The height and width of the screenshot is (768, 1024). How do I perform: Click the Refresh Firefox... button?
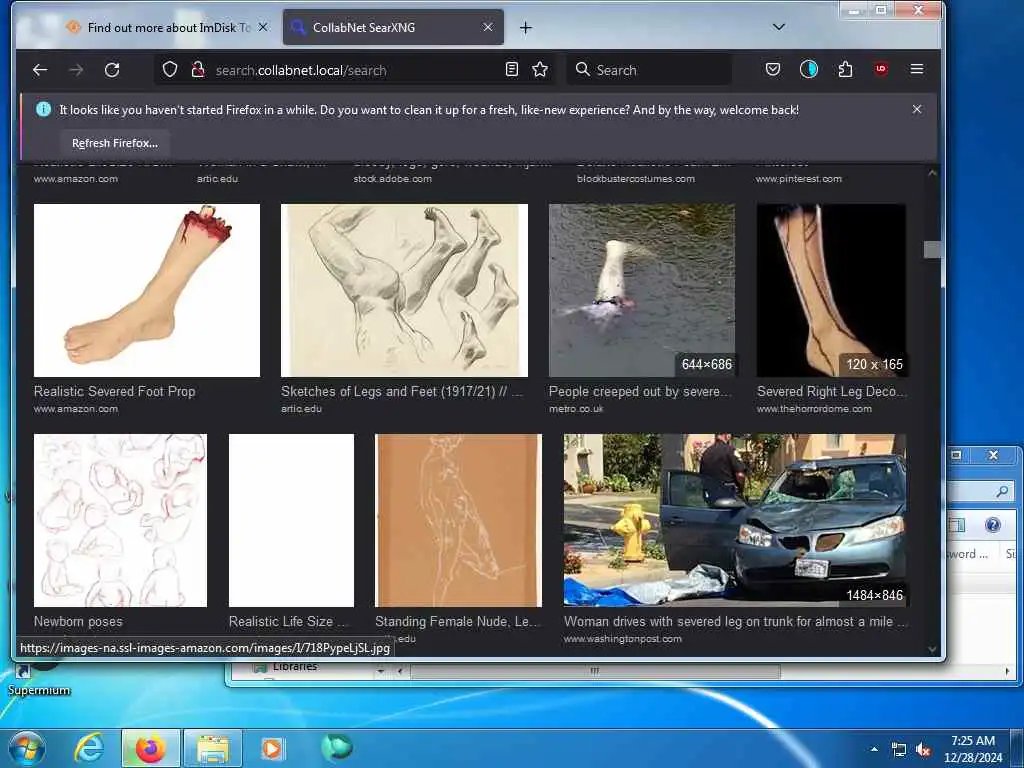(x=115, y=143)
